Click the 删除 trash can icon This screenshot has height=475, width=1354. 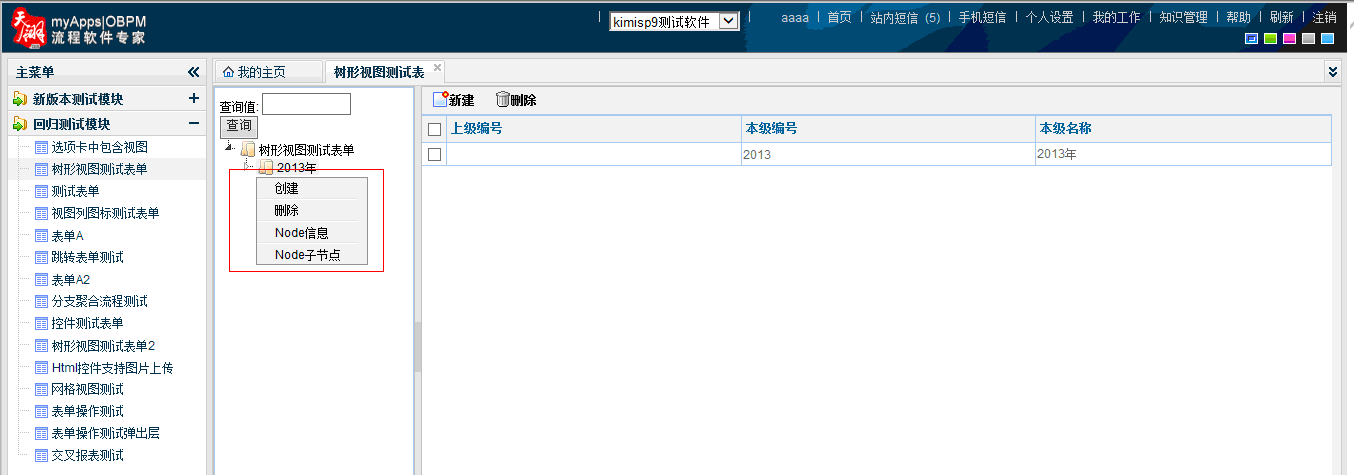pos(502,99)
